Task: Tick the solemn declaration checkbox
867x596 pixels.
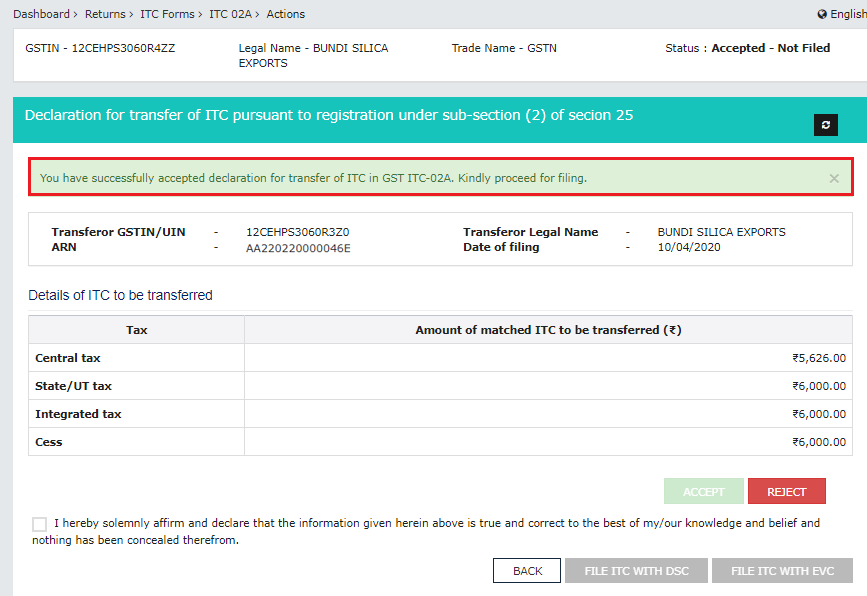Action: (39, 524)
